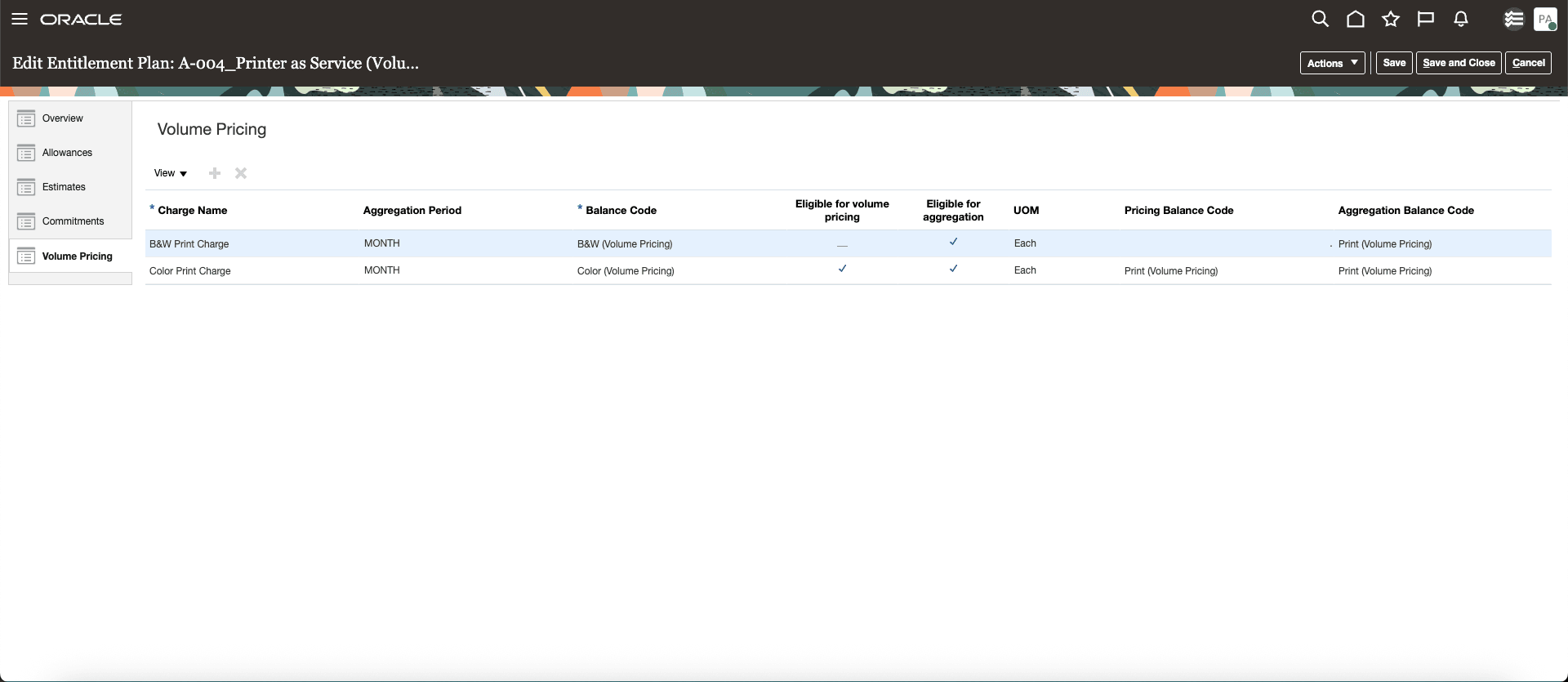This screenshot has width=1568, height=682.
Task: Click the Eligible for aggregation header
Action: click(x=953, y=210)
